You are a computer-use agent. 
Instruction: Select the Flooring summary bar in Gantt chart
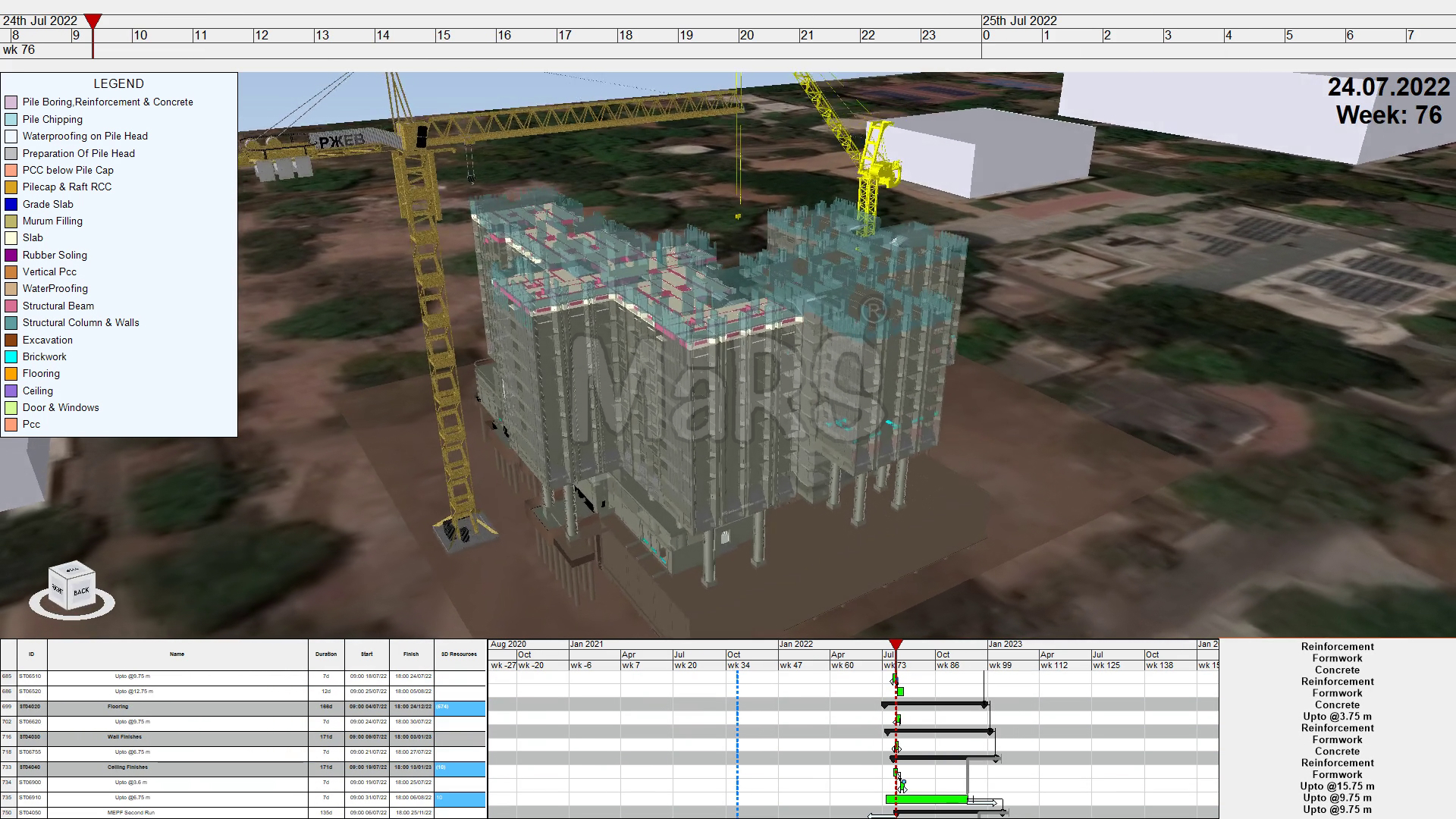pos(935,704)
